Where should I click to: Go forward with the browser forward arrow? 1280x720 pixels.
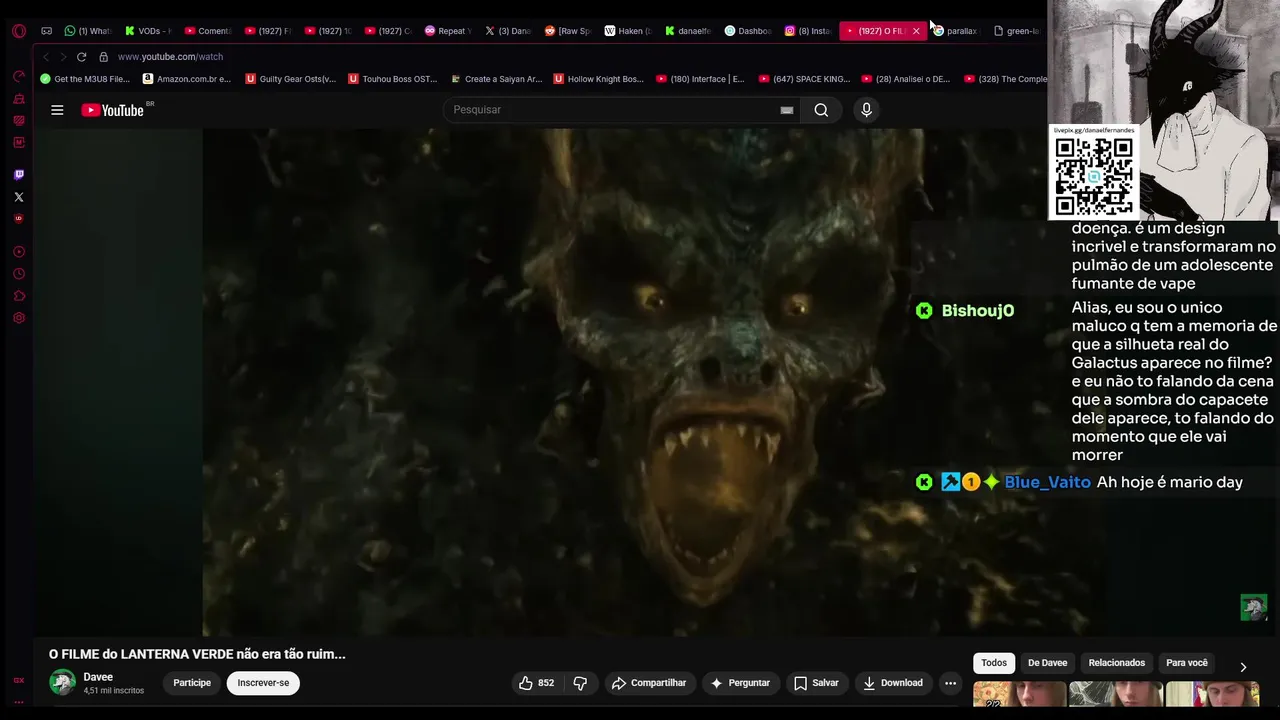pyautogui.click(x=62, y=57)
